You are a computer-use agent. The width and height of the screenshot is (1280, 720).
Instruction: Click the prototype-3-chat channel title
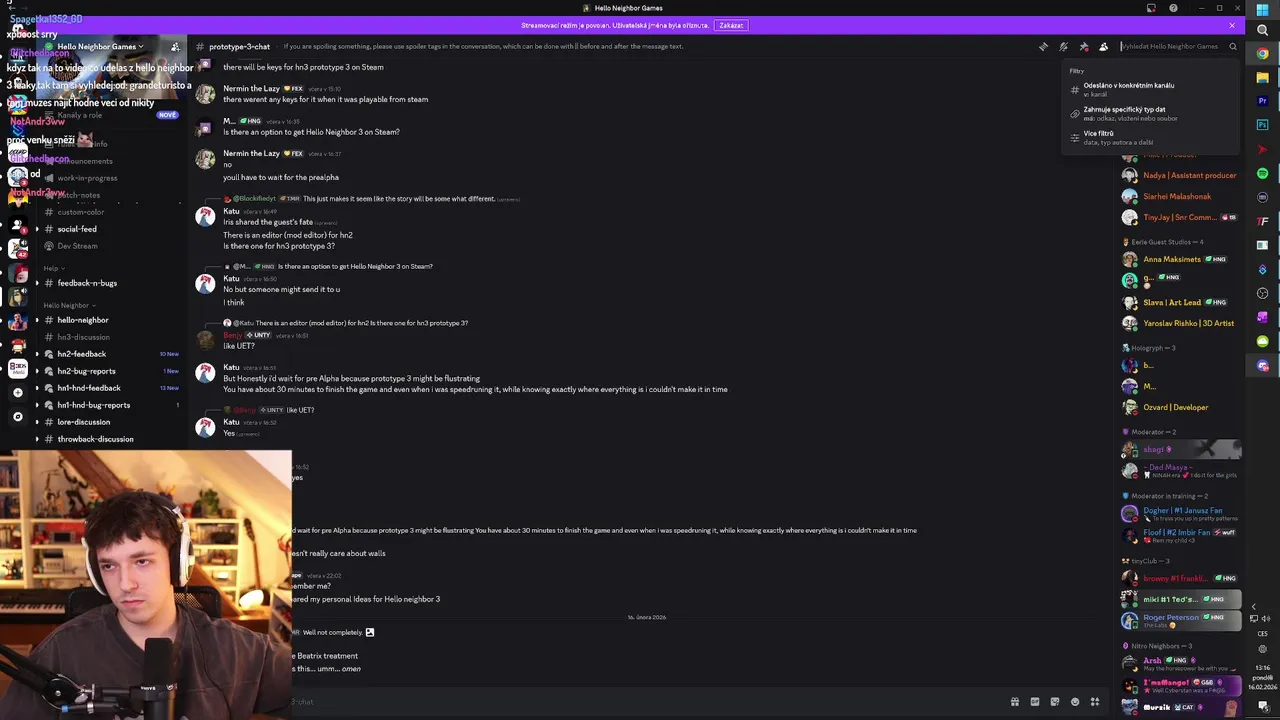click(239, 47)
